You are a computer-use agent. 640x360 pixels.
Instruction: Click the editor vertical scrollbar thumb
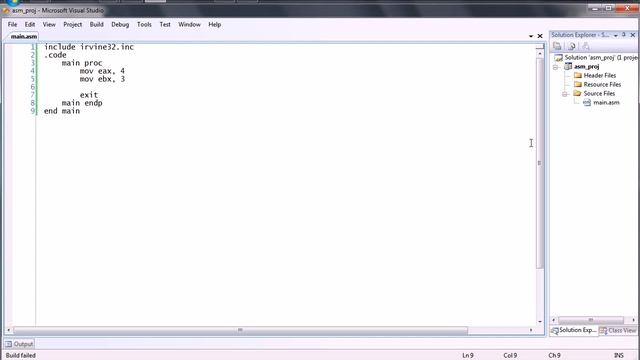pos(540,163)
